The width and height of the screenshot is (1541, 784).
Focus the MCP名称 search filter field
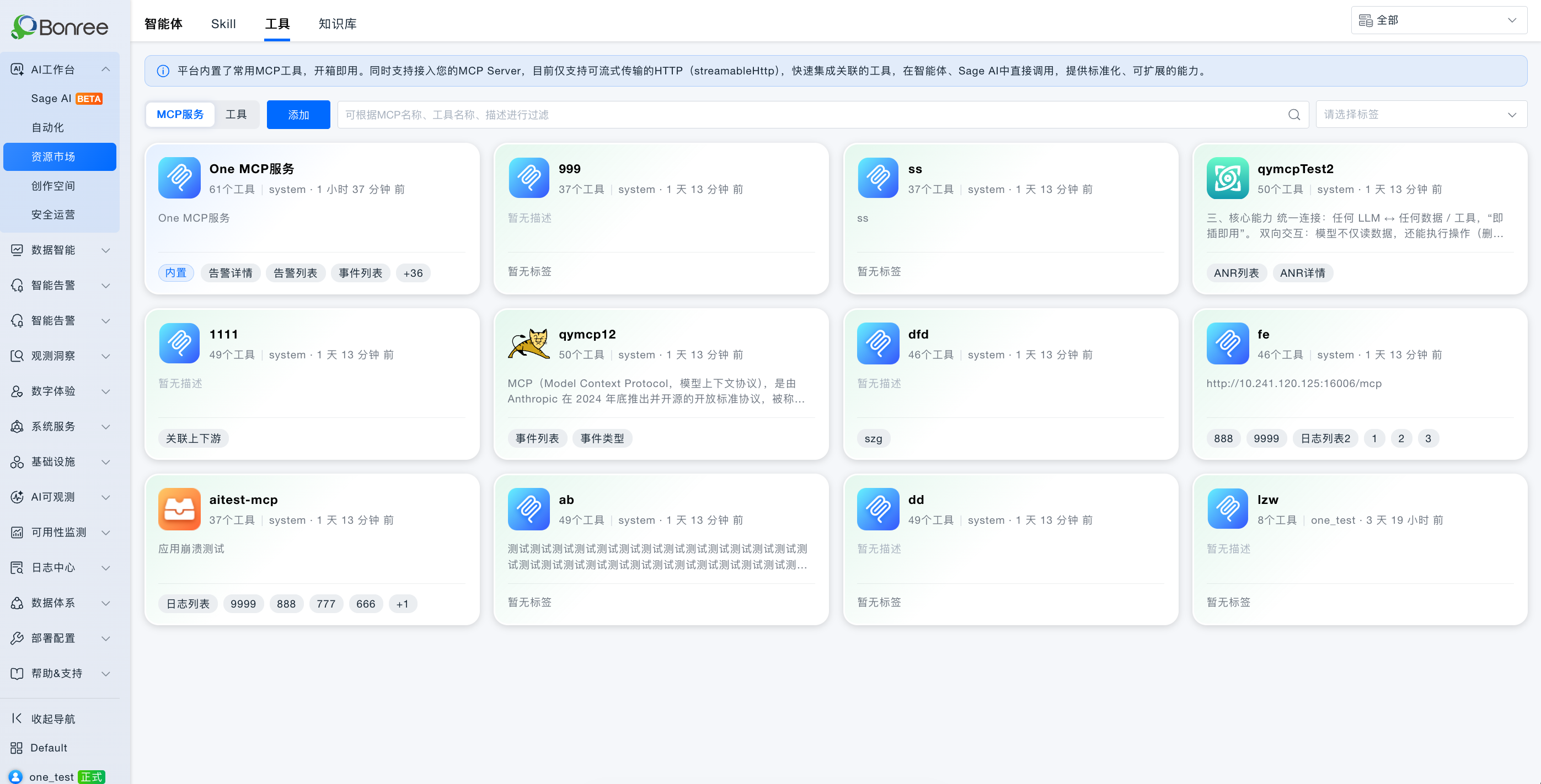pyautogui.click(x=823, y=115)
